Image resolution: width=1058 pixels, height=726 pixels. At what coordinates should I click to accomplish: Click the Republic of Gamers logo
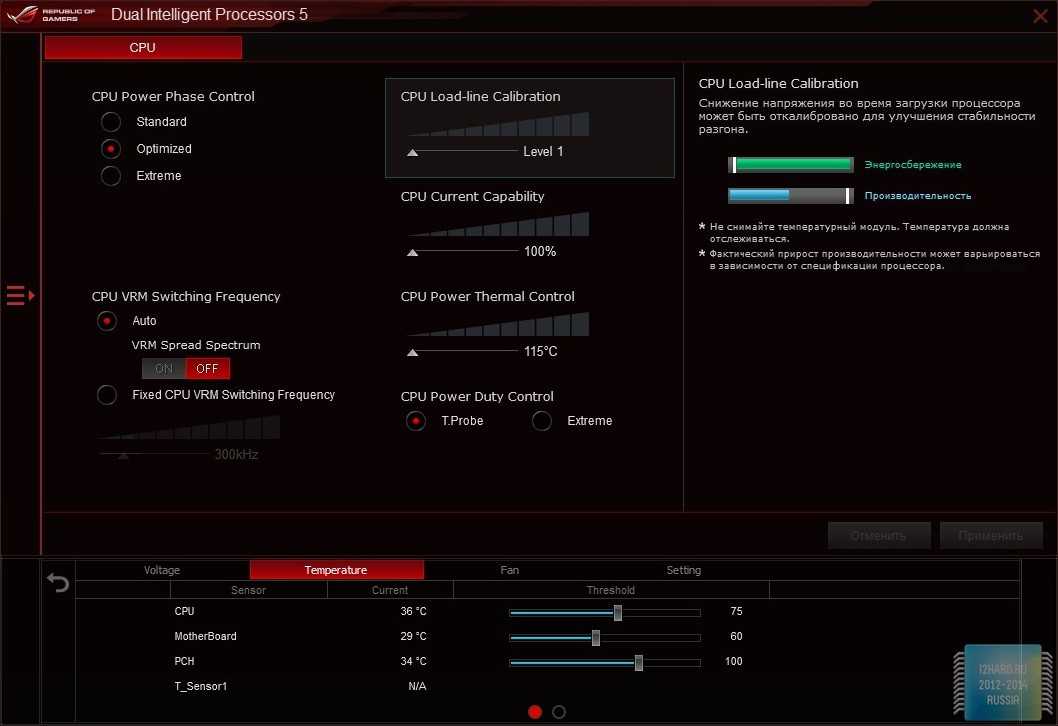point(50,15)
